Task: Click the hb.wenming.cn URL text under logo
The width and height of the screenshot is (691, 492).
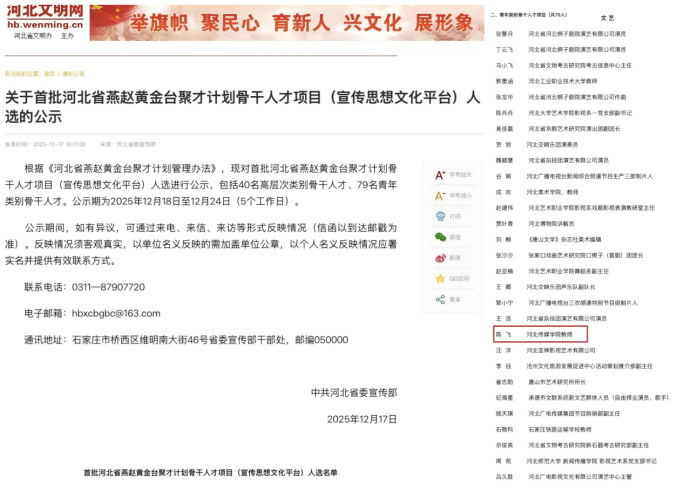Action: coord(36,26)
